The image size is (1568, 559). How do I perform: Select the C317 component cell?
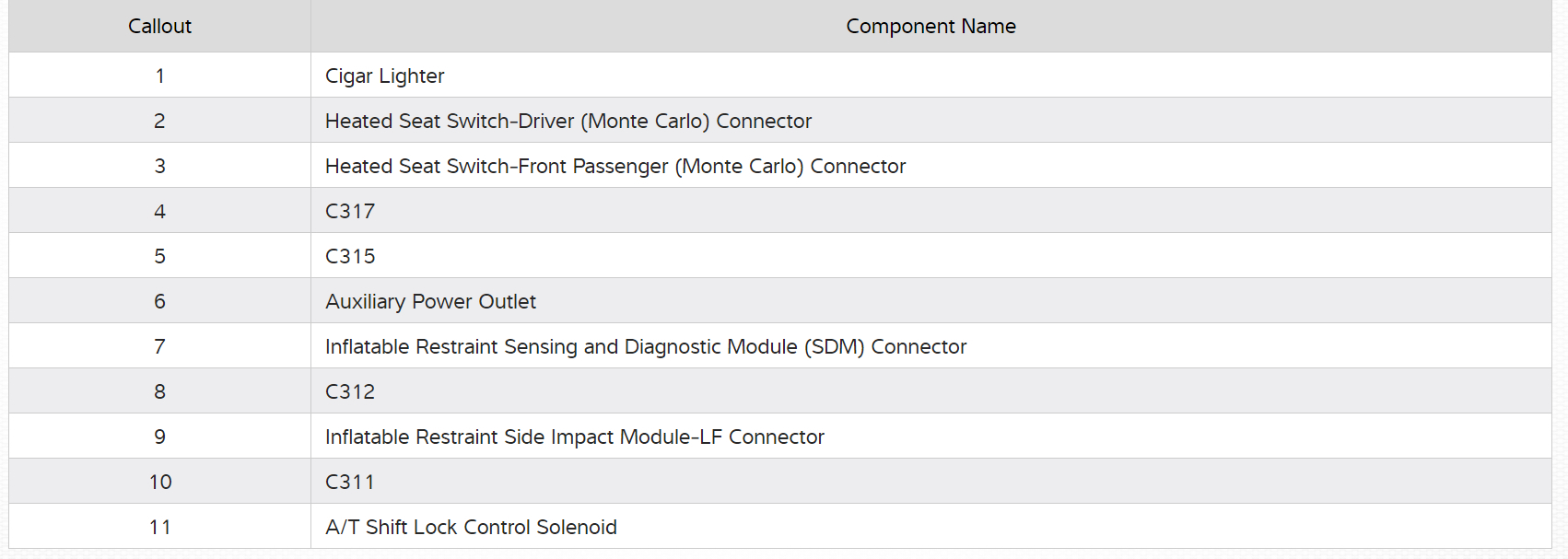(350, 212)
